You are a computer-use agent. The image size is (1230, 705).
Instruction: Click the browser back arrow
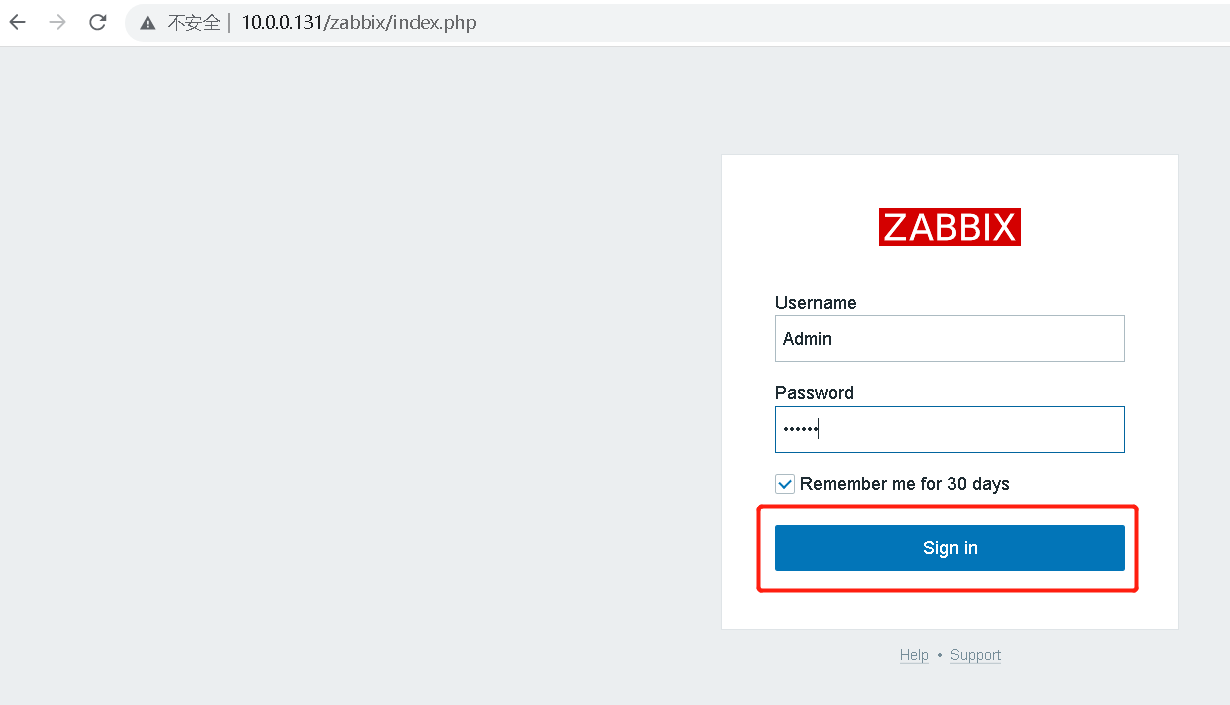[18, 22]
